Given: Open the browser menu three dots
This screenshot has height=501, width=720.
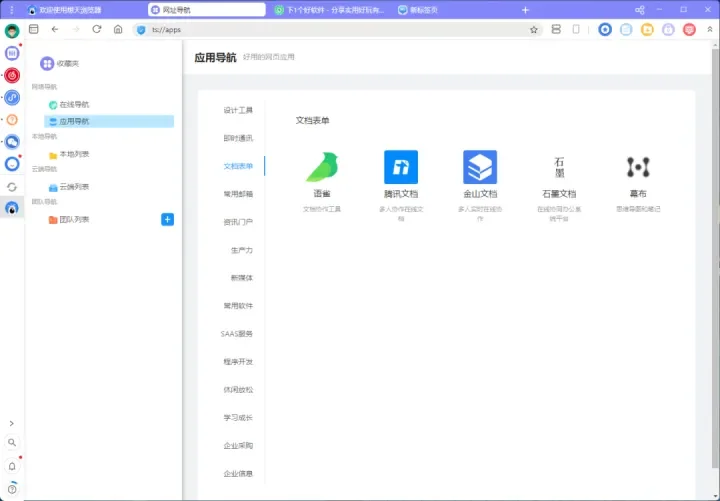Looking at the screenshot, I should (x=12, y=10).
